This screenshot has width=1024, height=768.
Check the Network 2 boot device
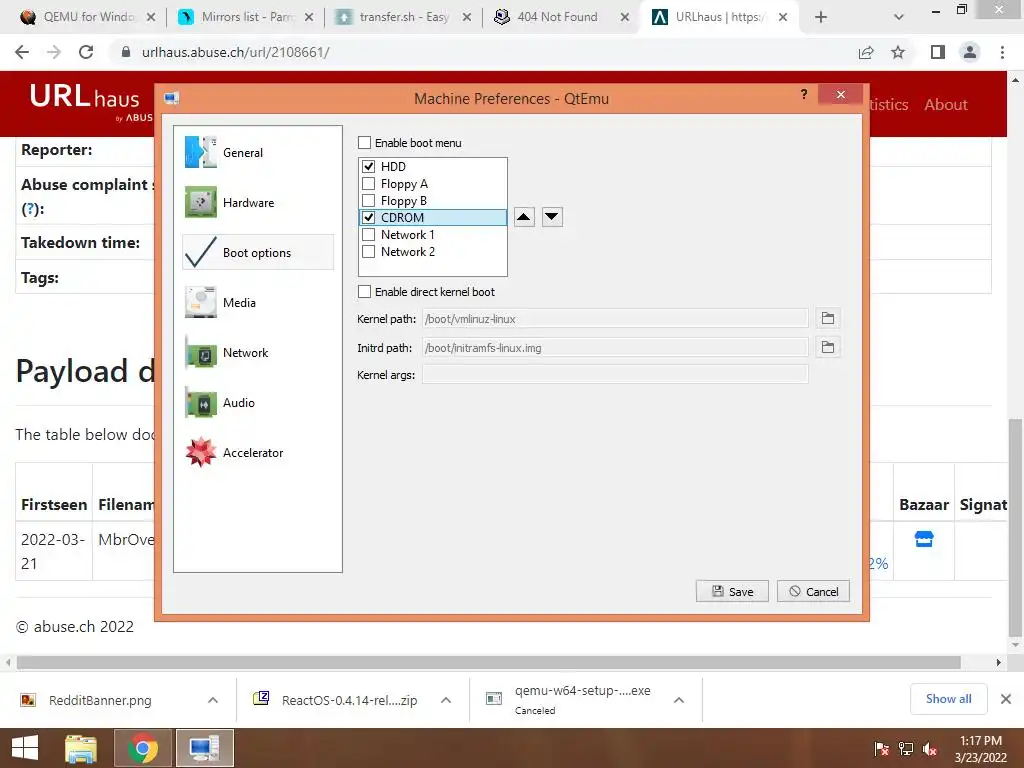coord(368,251)
